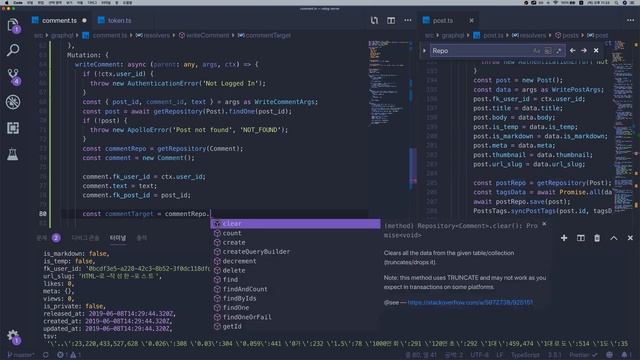Select 'getId' suggestion in autocomplete list
The image size is (640, 360).
(x=296, y=326)
